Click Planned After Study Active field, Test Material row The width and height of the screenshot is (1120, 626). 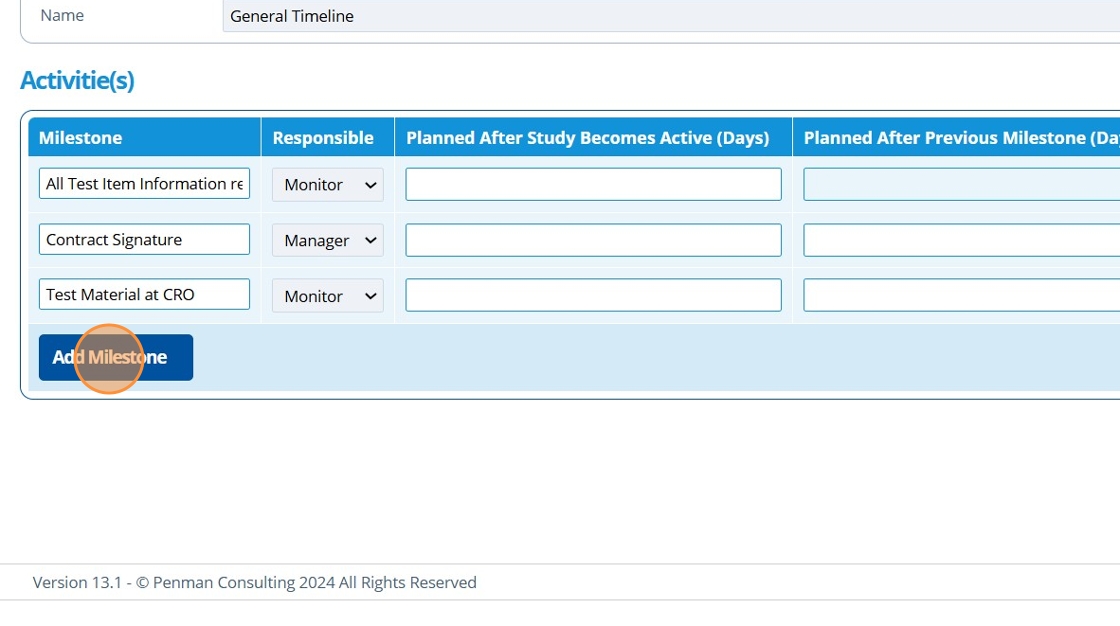(593, 295)
